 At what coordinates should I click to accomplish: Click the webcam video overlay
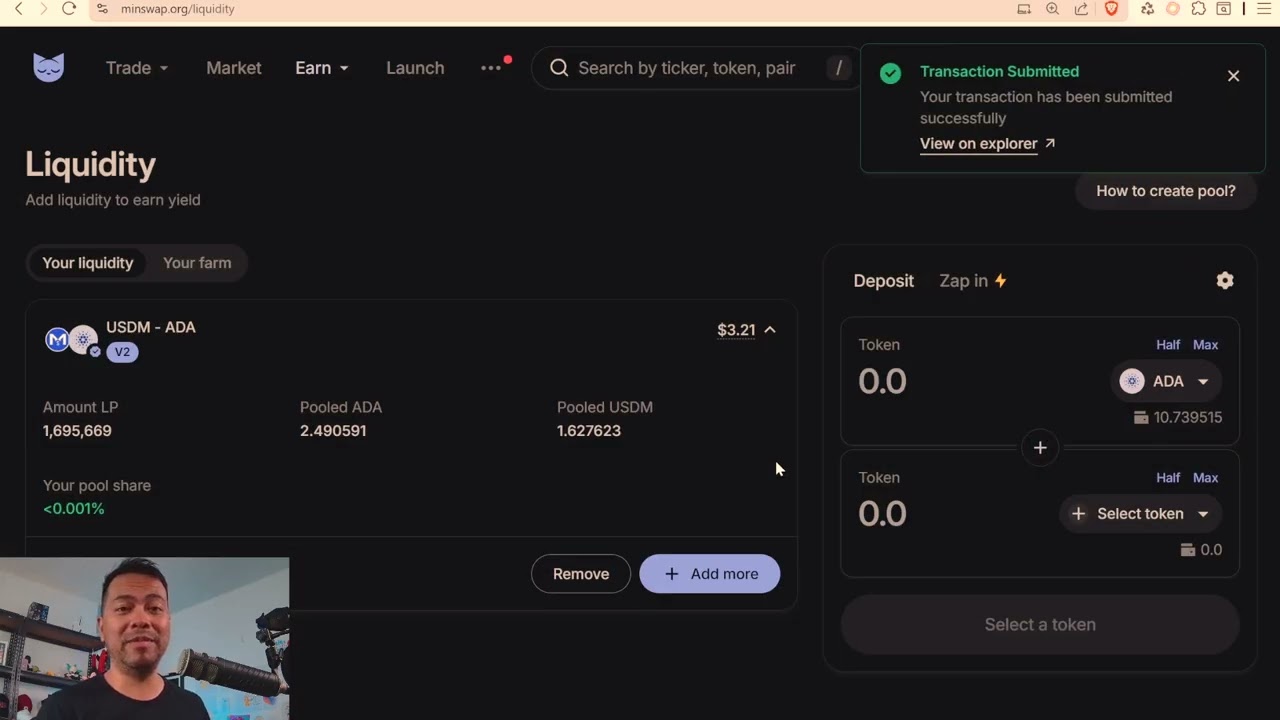click(x=144, y=639)
